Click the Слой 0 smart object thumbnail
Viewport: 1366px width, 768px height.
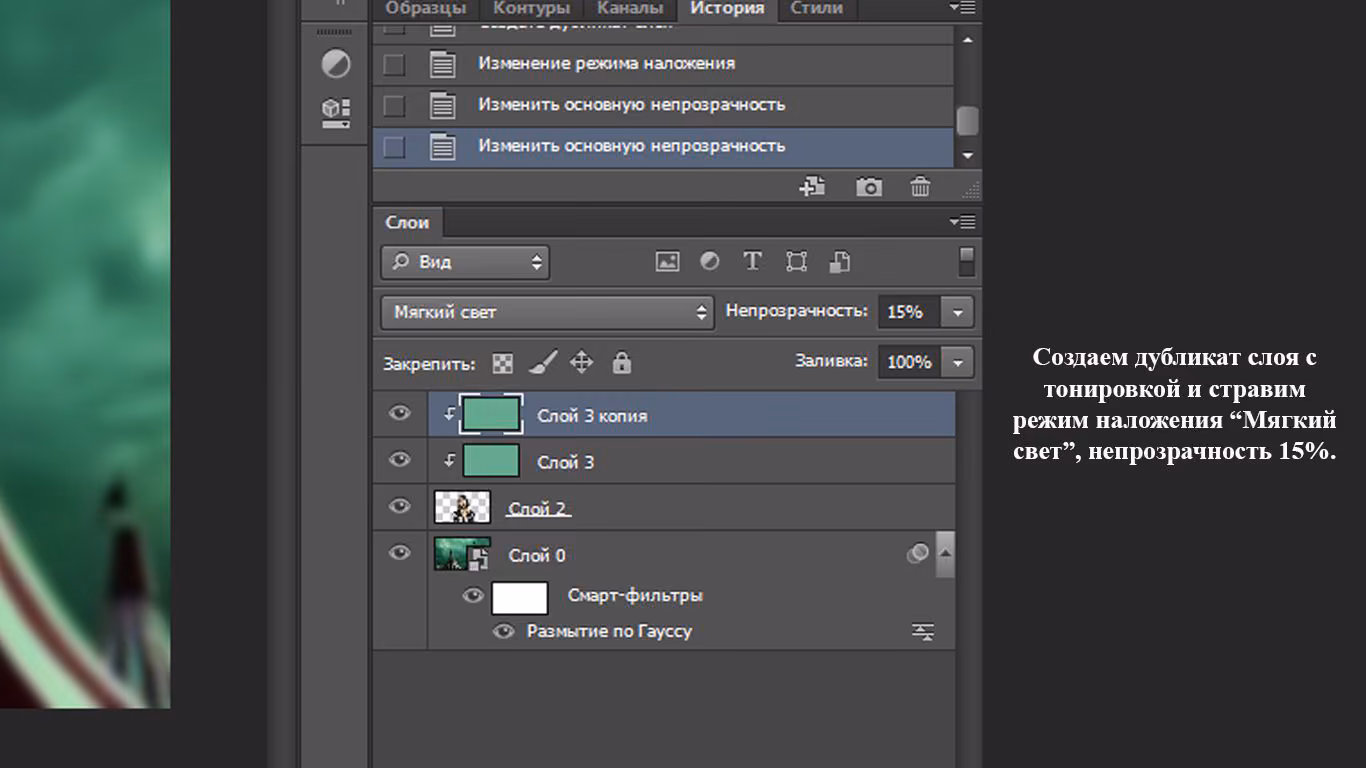coord(462,554)
